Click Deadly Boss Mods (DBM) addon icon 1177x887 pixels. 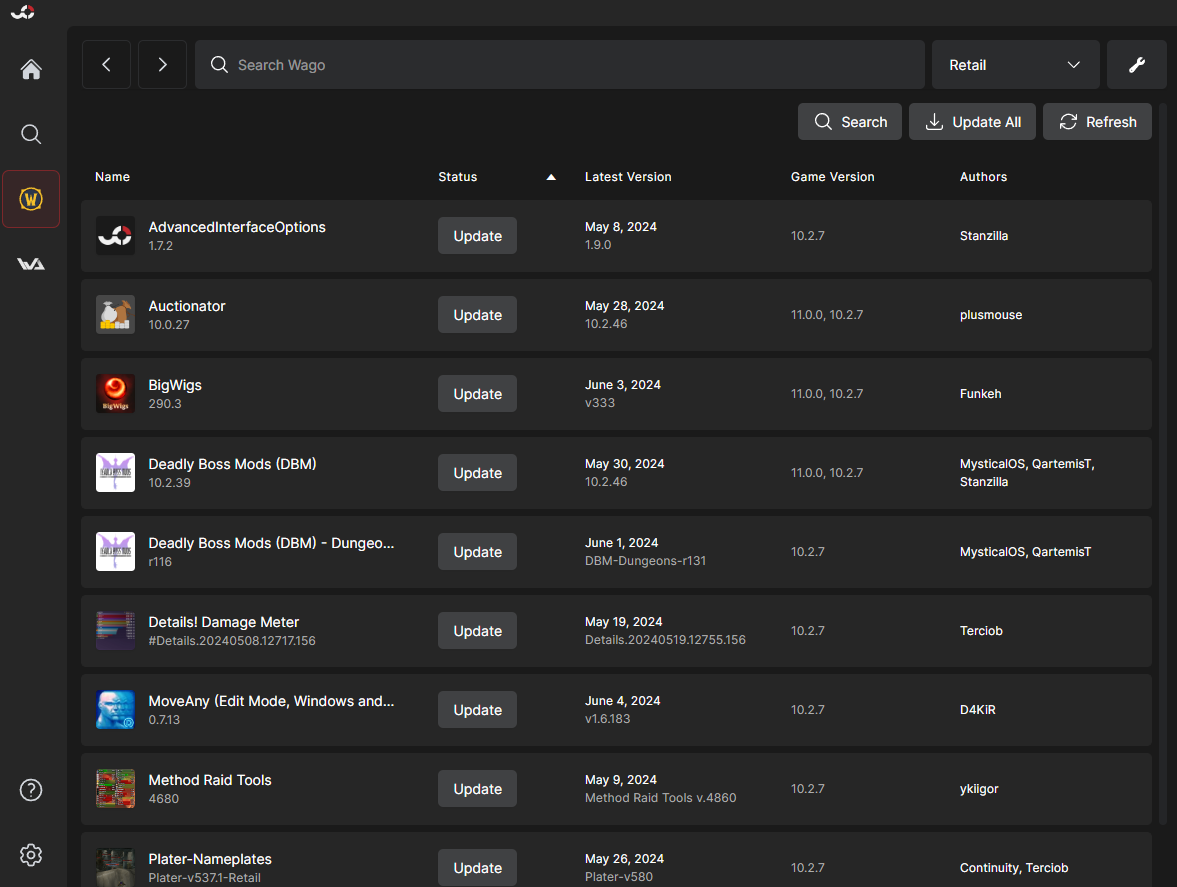pyautogui.click(x=116, y=473)
